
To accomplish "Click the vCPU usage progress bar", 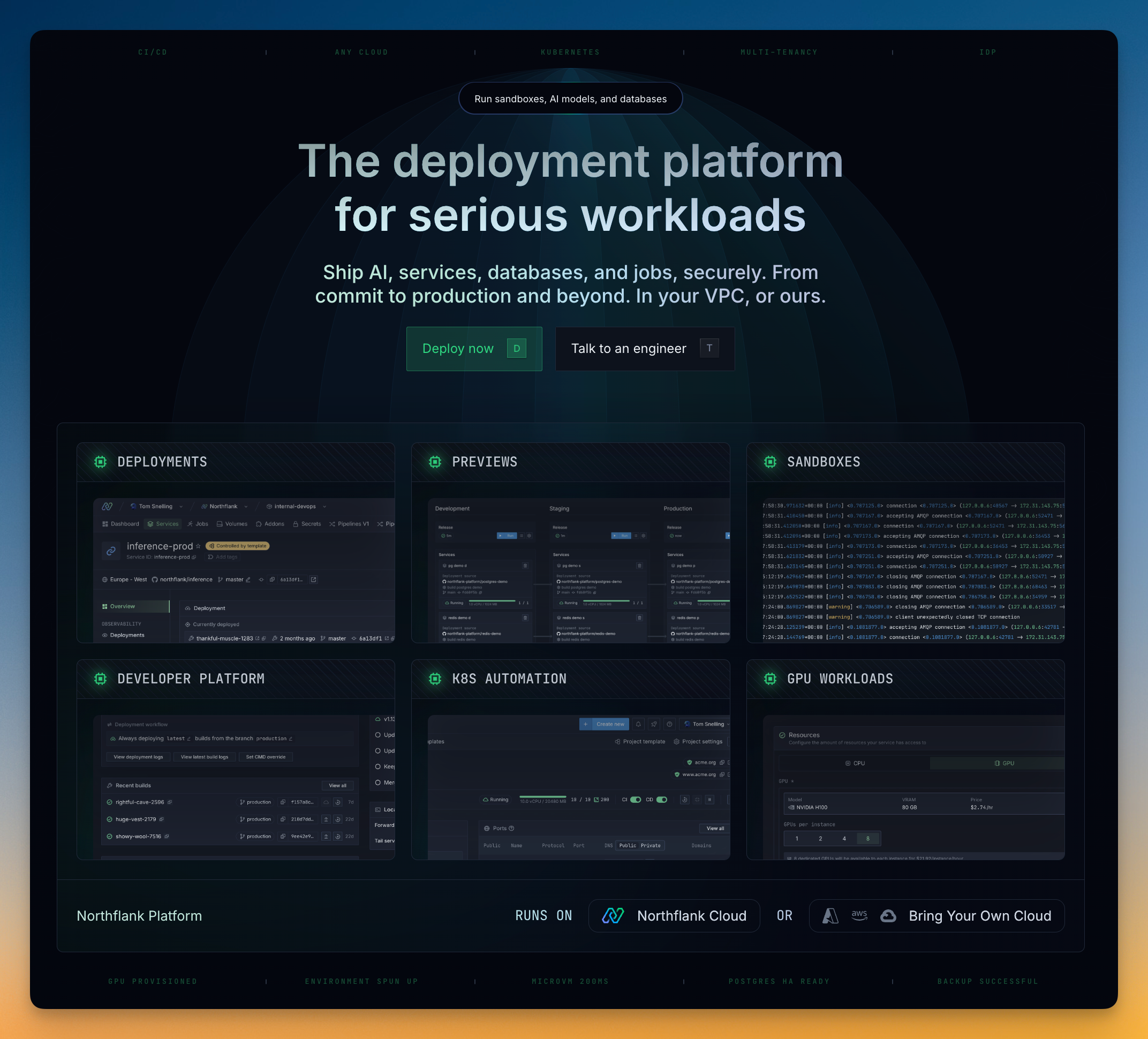I will [543, 796].
